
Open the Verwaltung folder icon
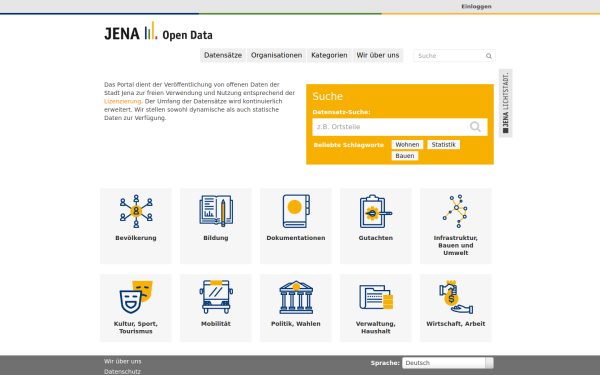click(376, 297)
